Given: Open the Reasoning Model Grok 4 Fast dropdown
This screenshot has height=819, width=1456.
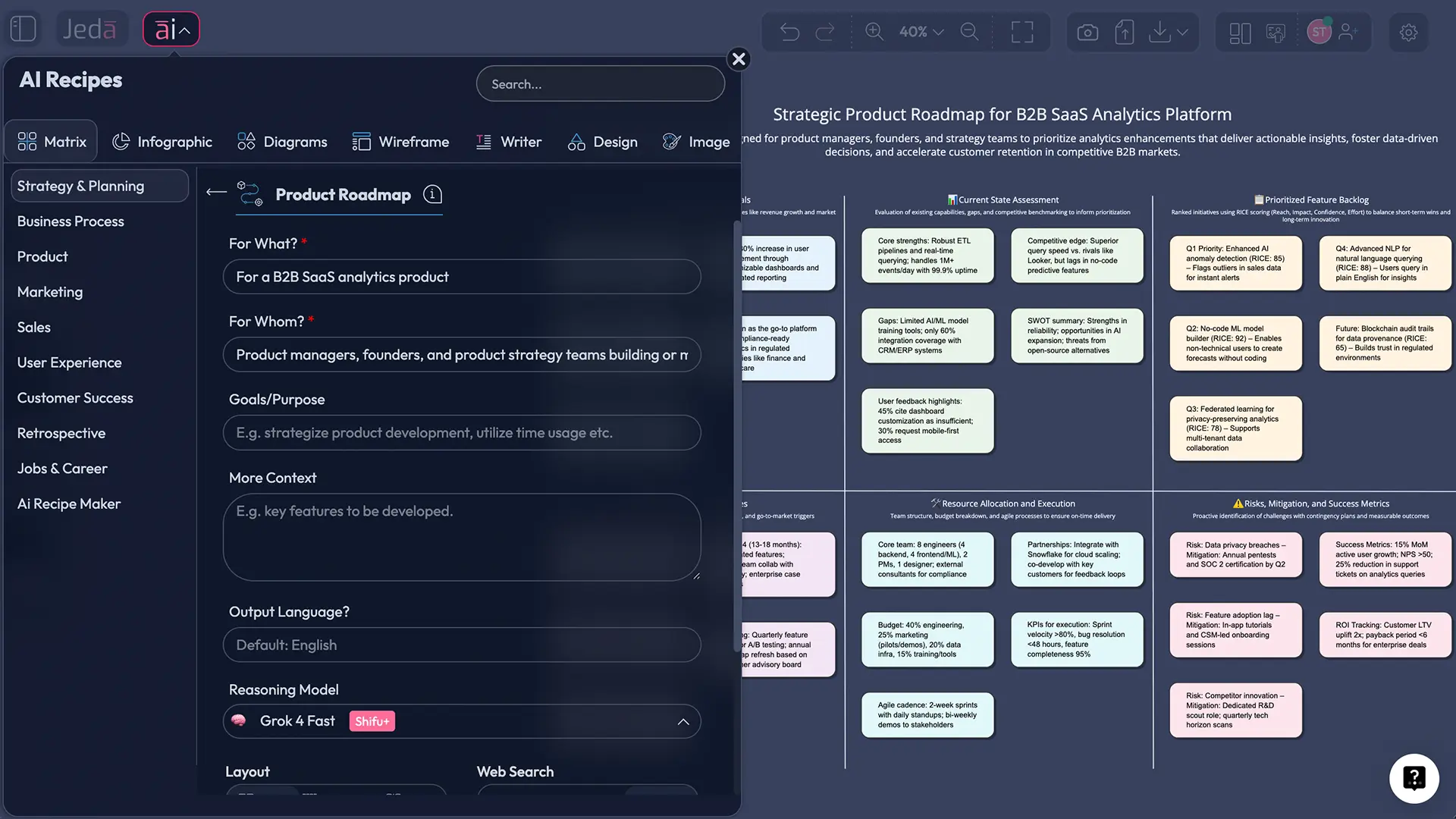Looking at the screenshot, I should [x=682, y=722].
